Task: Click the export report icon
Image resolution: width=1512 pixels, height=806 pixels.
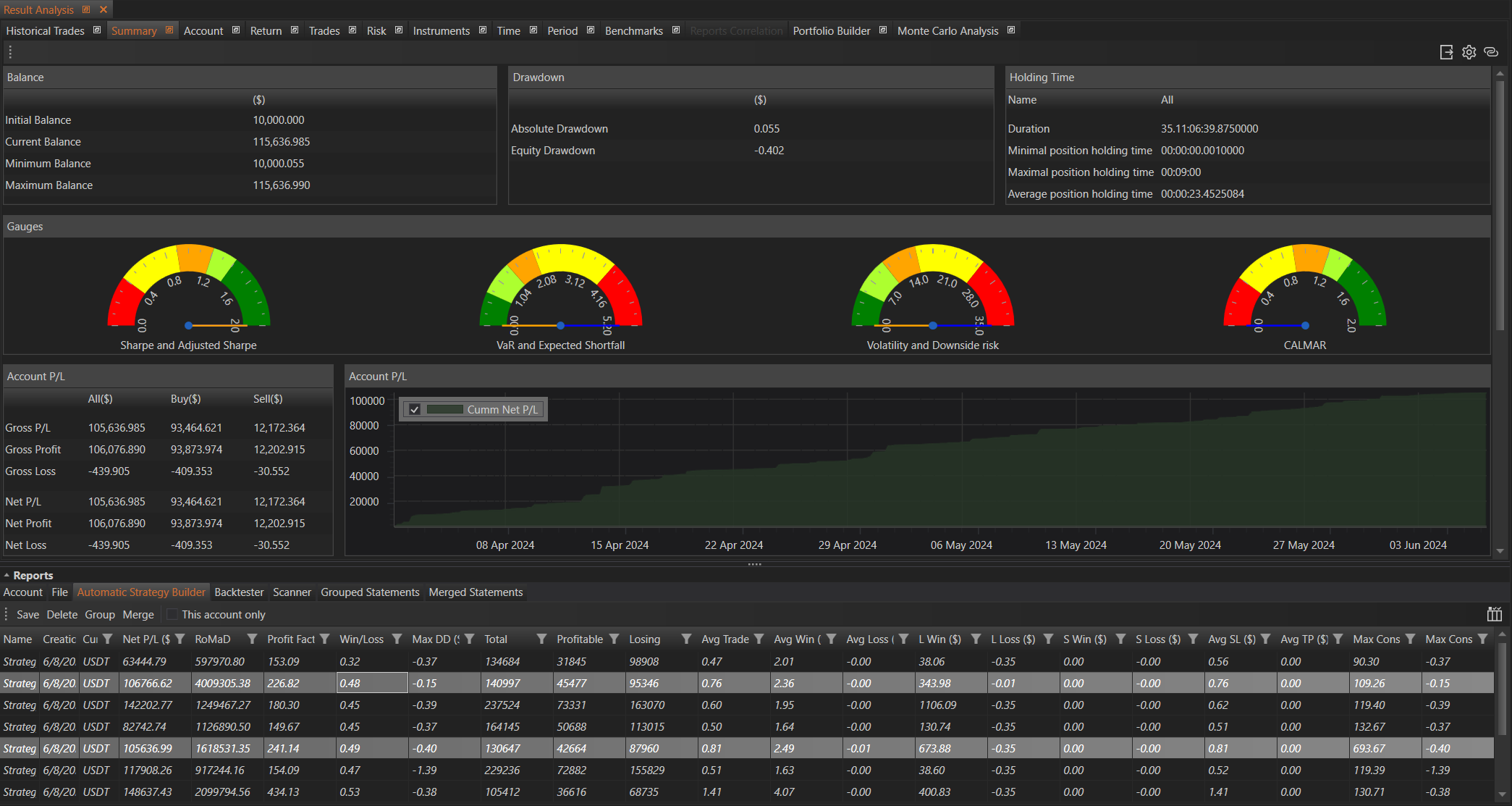Action: click(x=1446, y=52)
